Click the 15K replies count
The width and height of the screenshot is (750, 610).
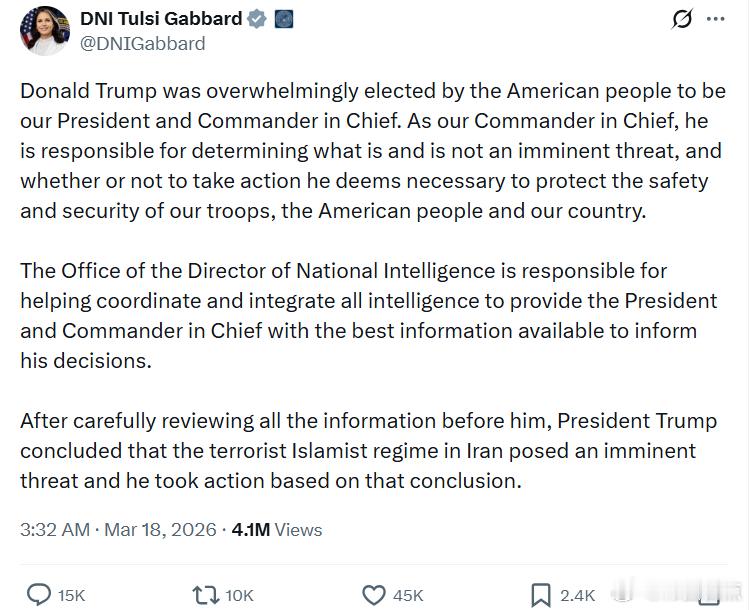71,595
